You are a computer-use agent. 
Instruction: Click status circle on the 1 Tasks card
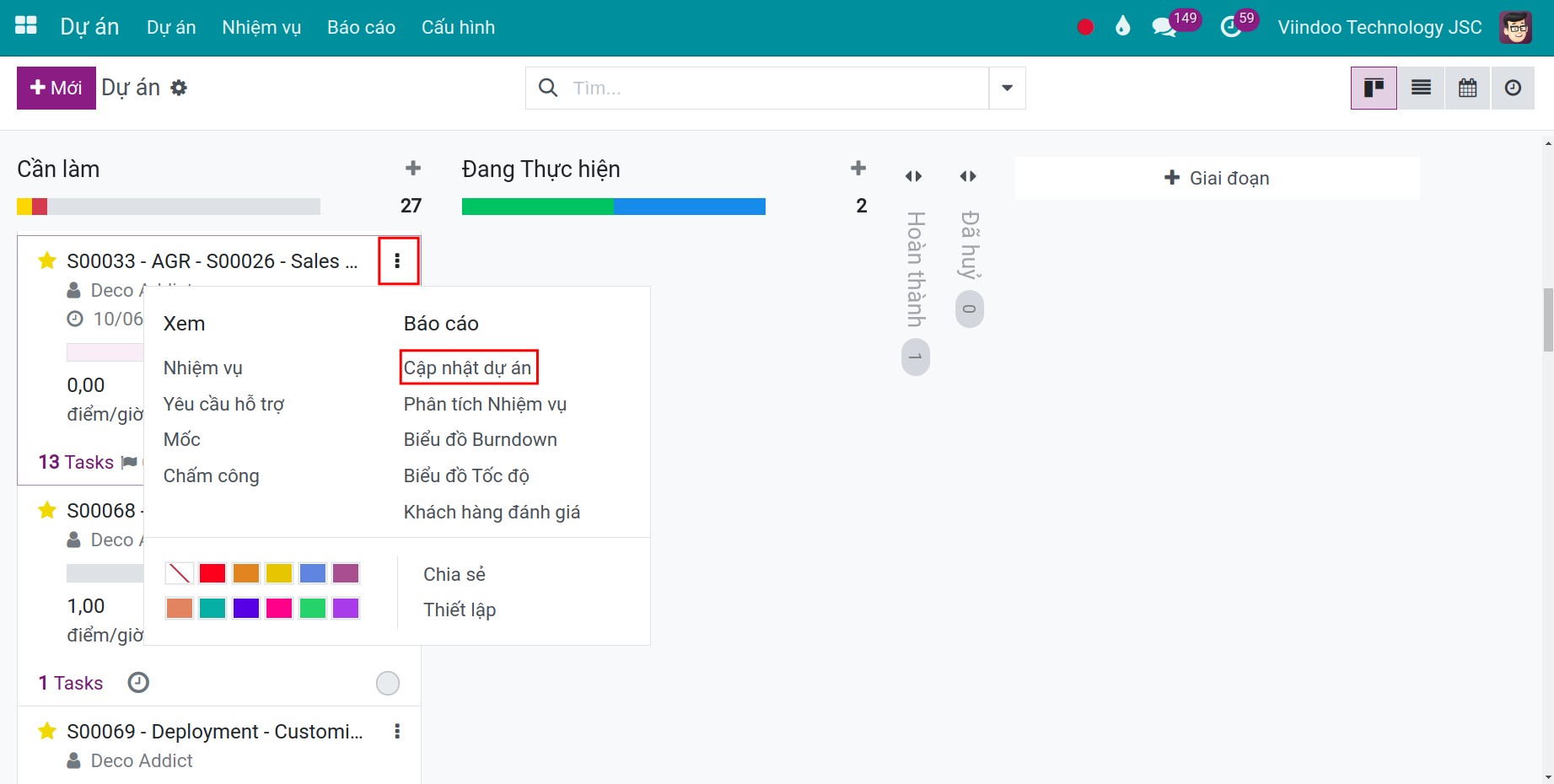(388, 683)
